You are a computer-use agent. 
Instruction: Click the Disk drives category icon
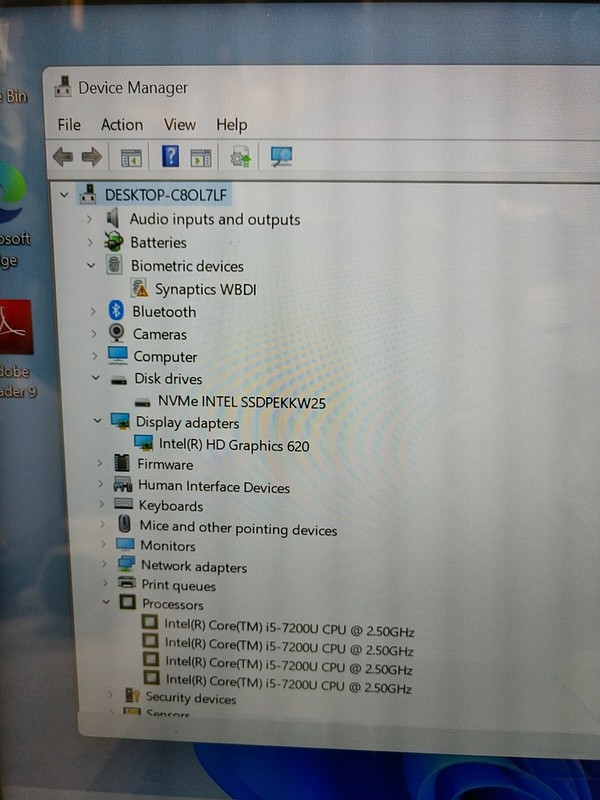[119, 380]
